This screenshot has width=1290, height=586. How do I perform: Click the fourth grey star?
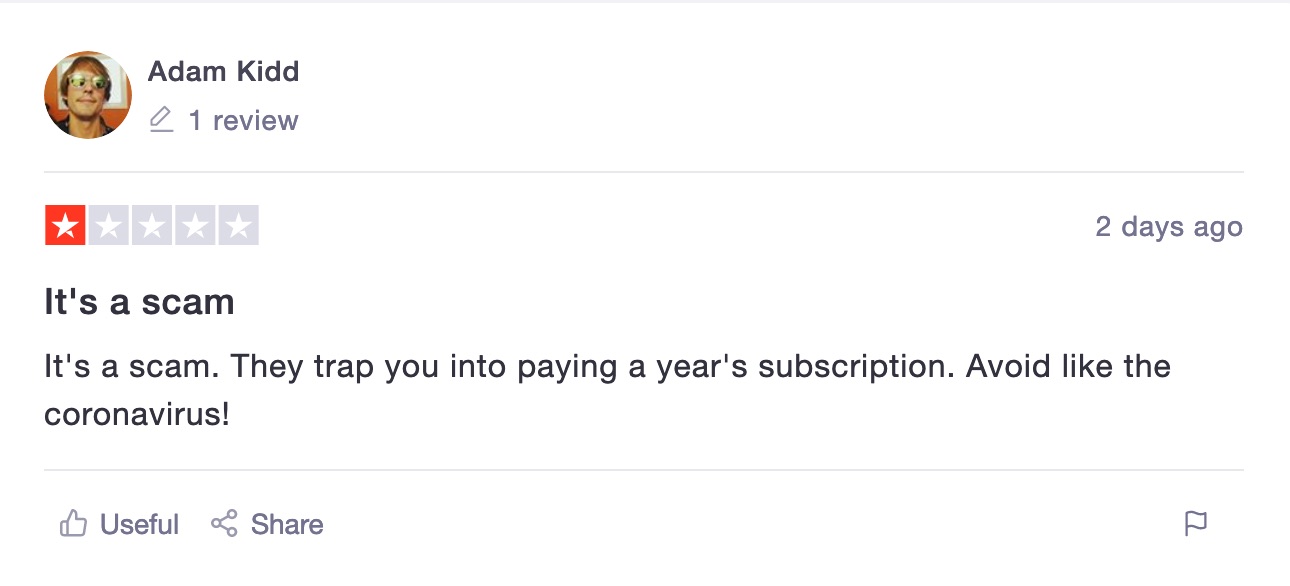coord(195,226)
